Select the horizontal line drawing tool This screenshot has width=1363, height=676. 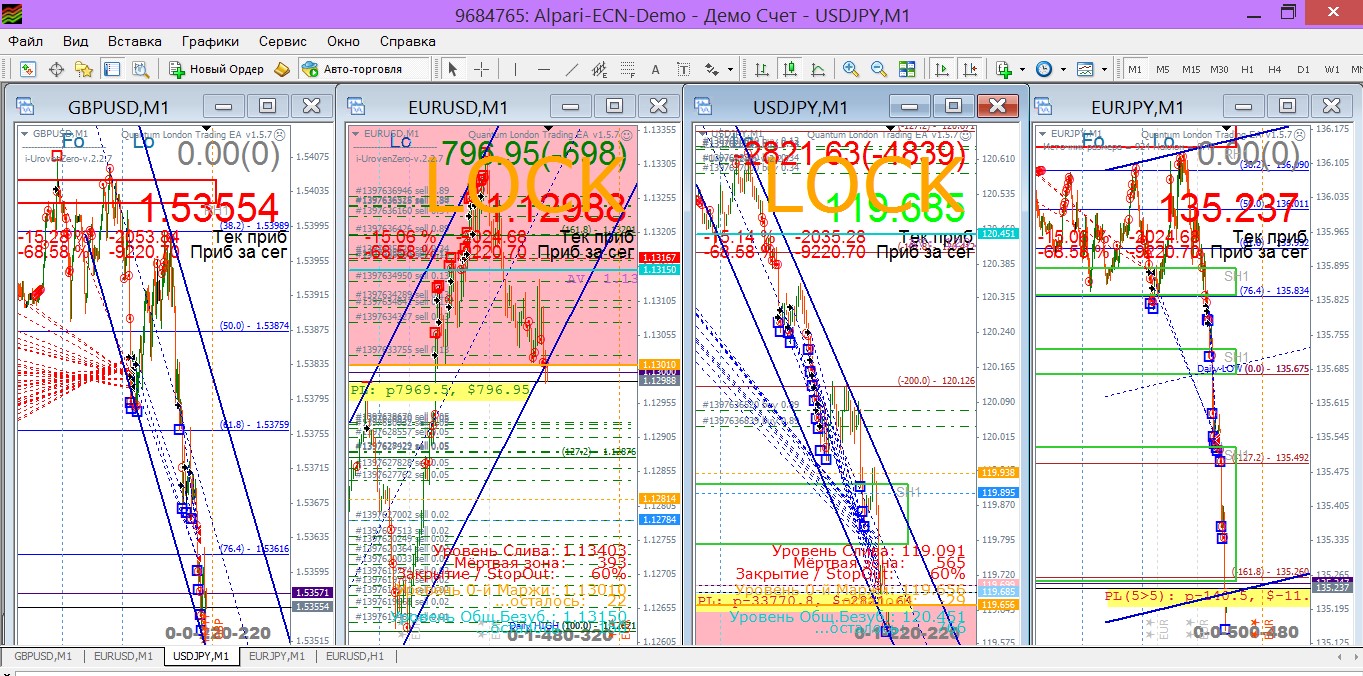point(544,69)
